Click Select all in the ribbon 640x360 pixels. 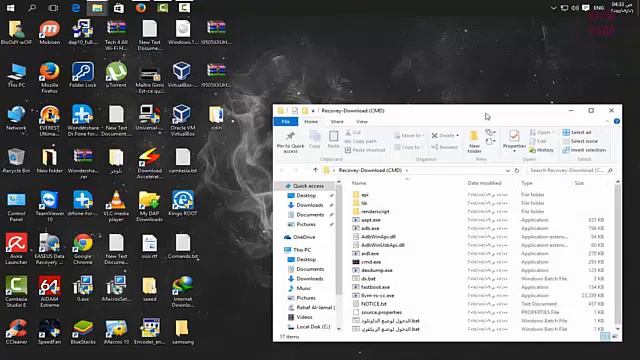(577, 133)
